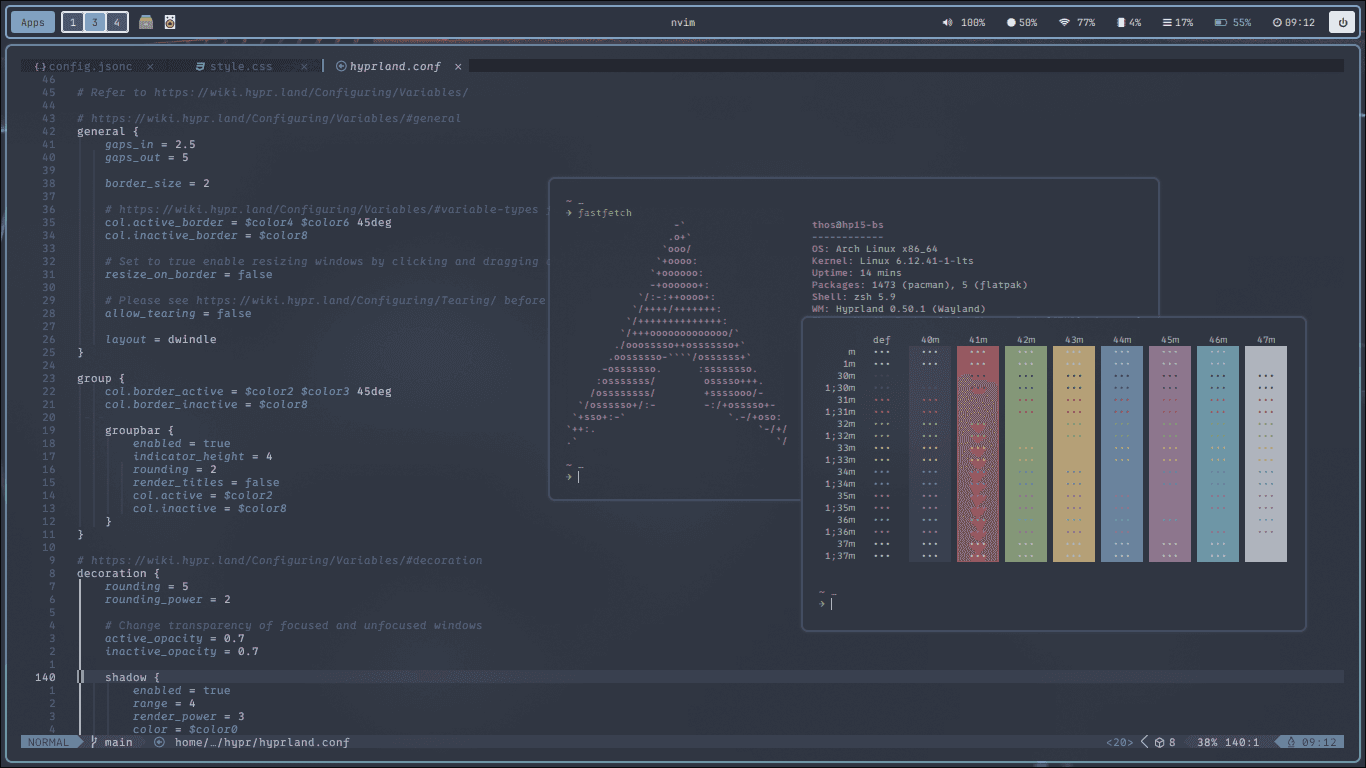Click the first taskbar app icon after workspaces

146,22
